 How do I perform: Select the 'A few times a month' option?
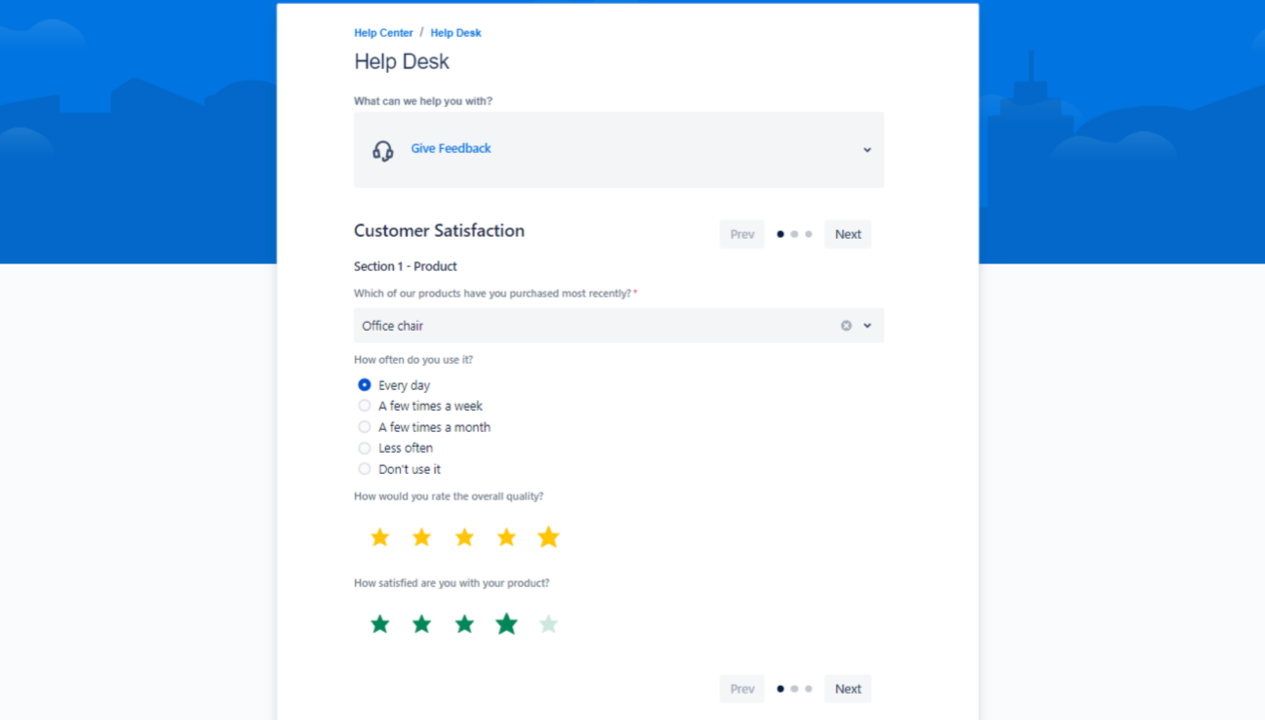pyautogui.click(x=365, y=427)
